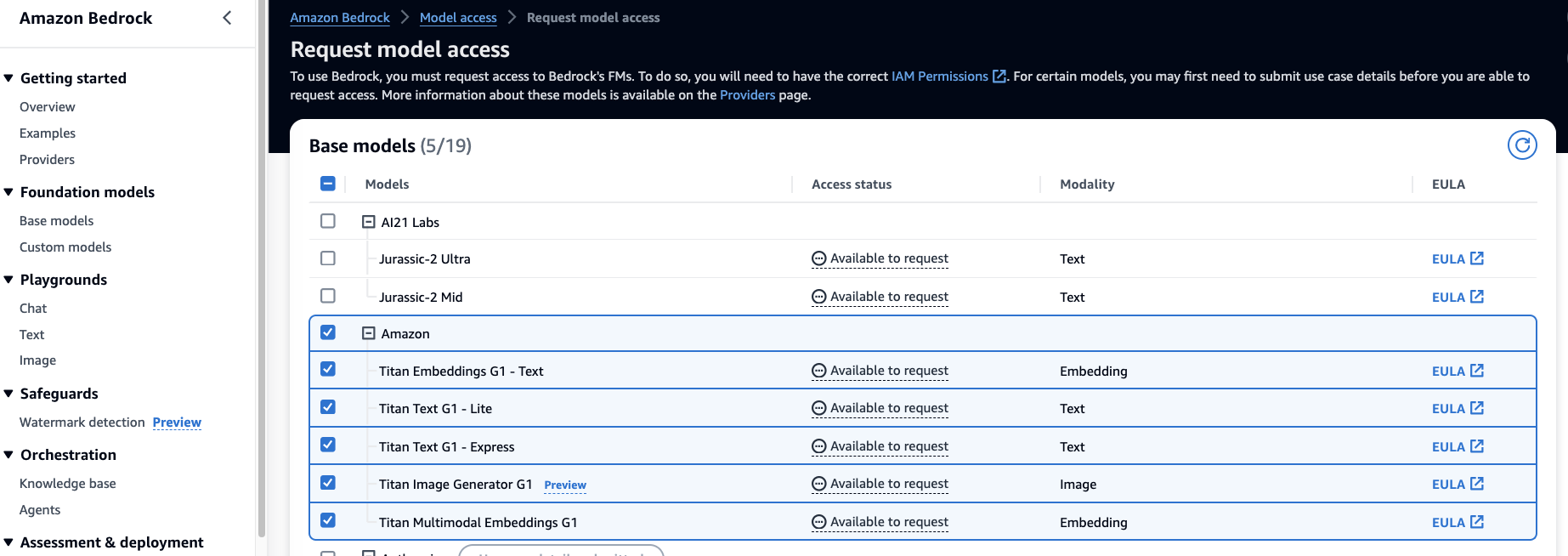The width and height of the screenshot is (1568, 556).
Task: Collapse the Amazon Bedrock sidebar chevron
Action: pos(227,18)
